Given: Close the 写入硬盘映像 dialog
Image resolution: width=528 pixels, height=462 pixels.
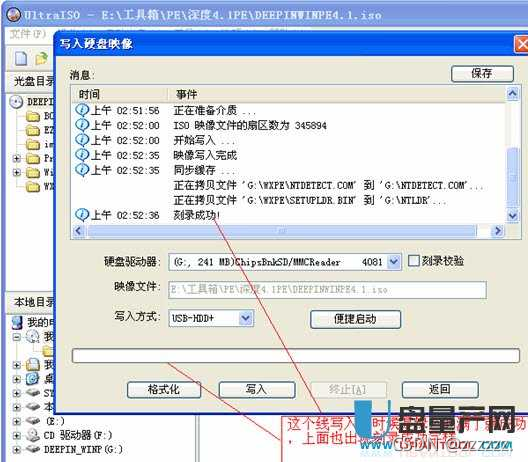Looking at the screenshot, I should (x=522, y=44).
